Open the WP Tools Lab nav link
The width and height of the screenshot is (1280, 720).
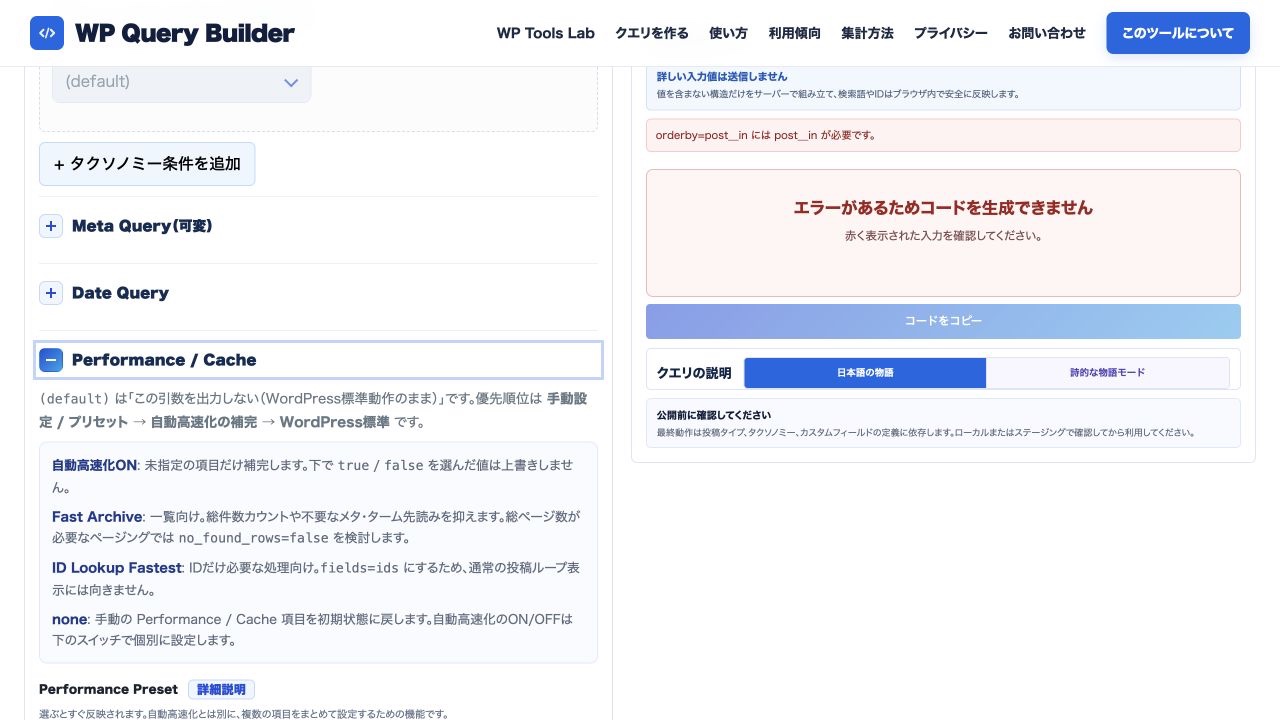click(x=546, y=33)
